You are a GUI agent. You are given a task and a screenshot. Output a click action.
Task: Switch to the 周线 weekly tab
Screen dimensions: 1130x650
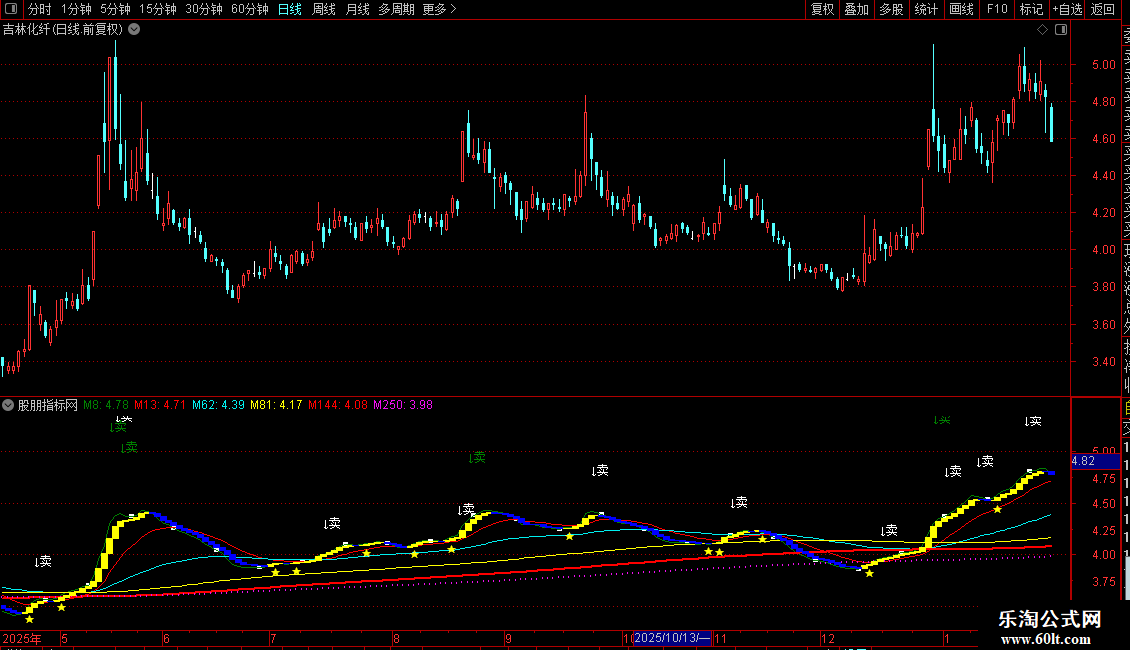pyautogui.click(x=324, y=9)
